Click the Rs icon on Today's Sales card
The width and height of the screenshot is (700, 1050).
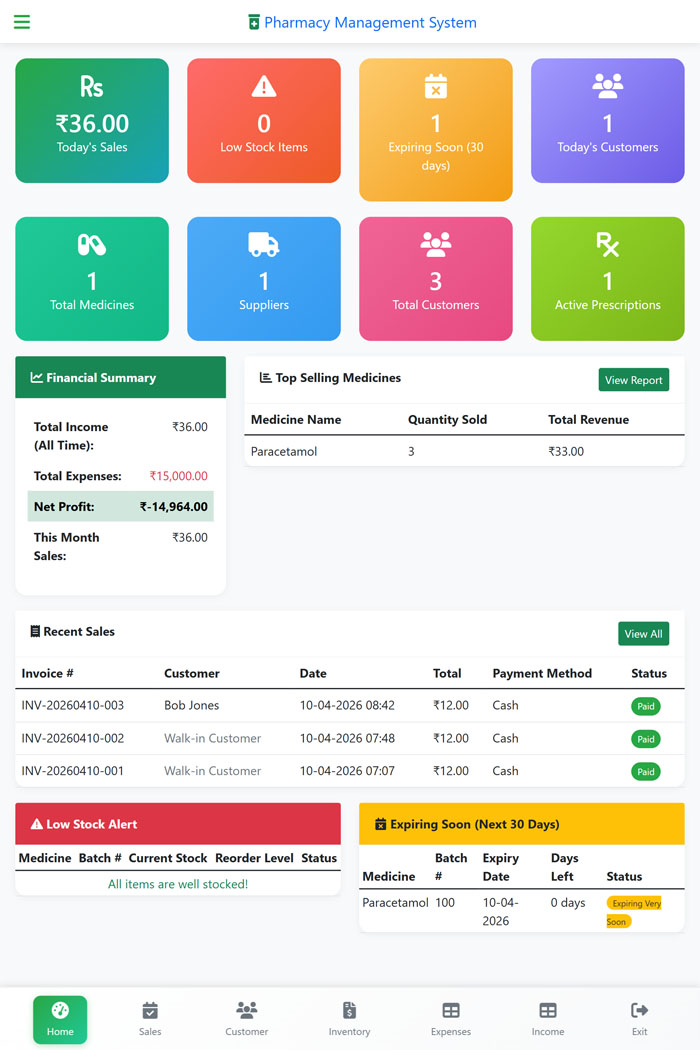point(92,86)
